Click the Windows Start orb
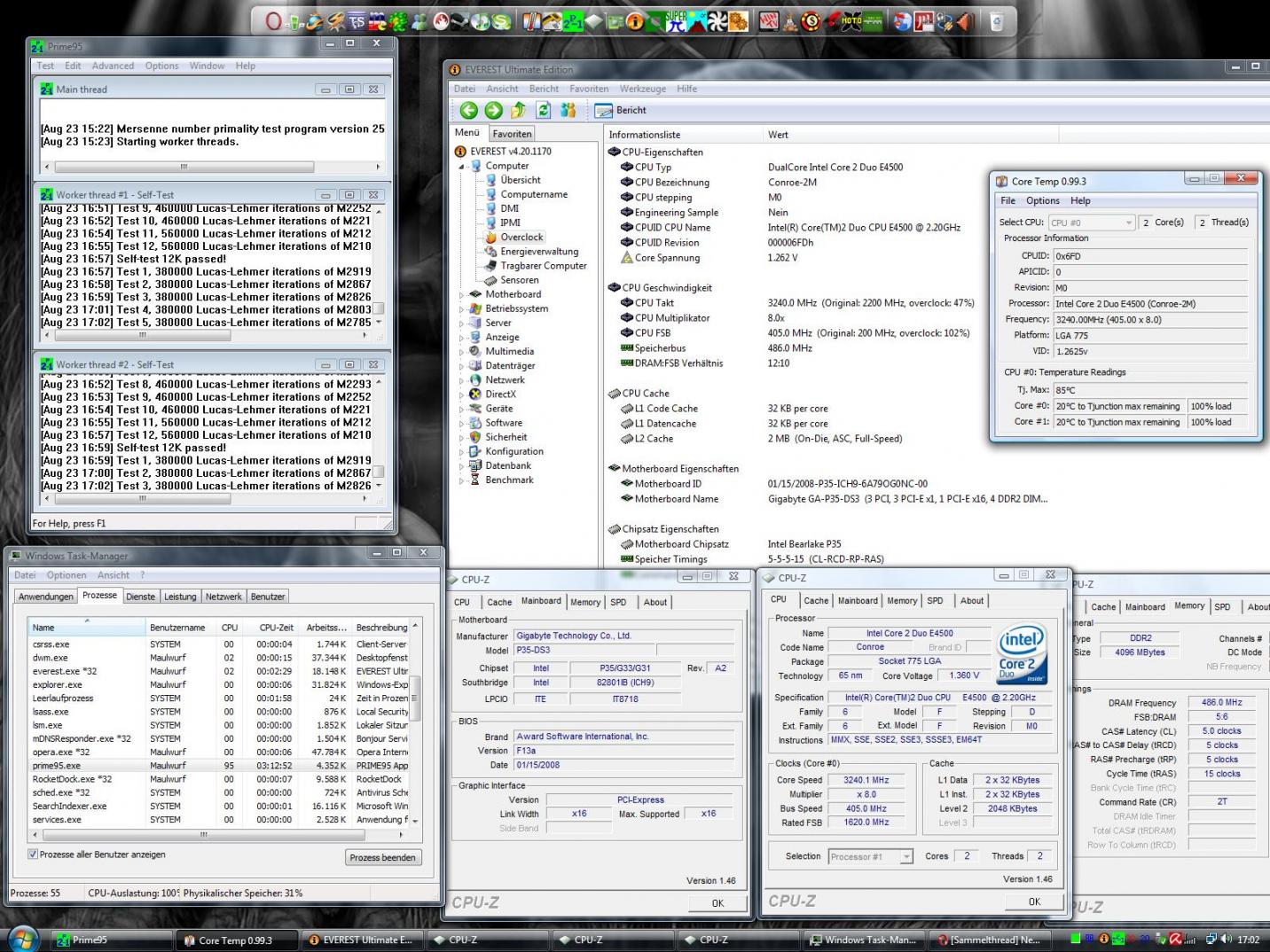Image resolution: width=1270 pixels, height=952 pixels. pos(22,939)
